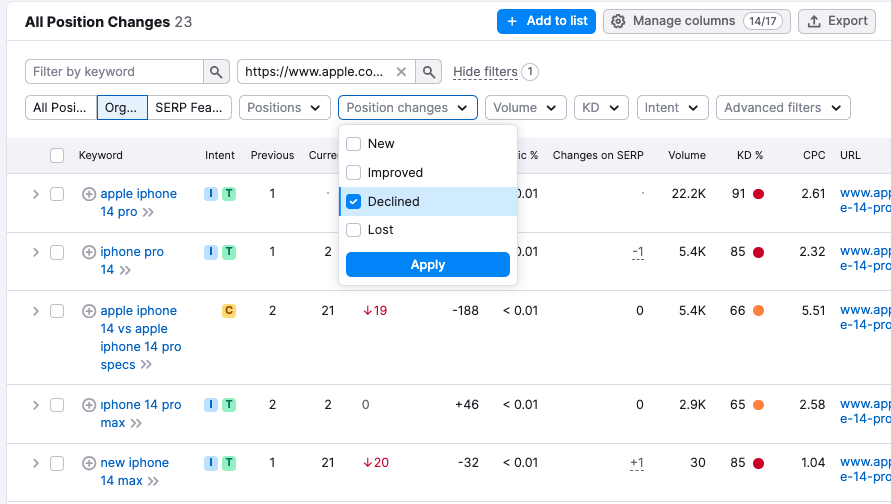
Task: Select the All Positions tab
Action: click(61, 108)
